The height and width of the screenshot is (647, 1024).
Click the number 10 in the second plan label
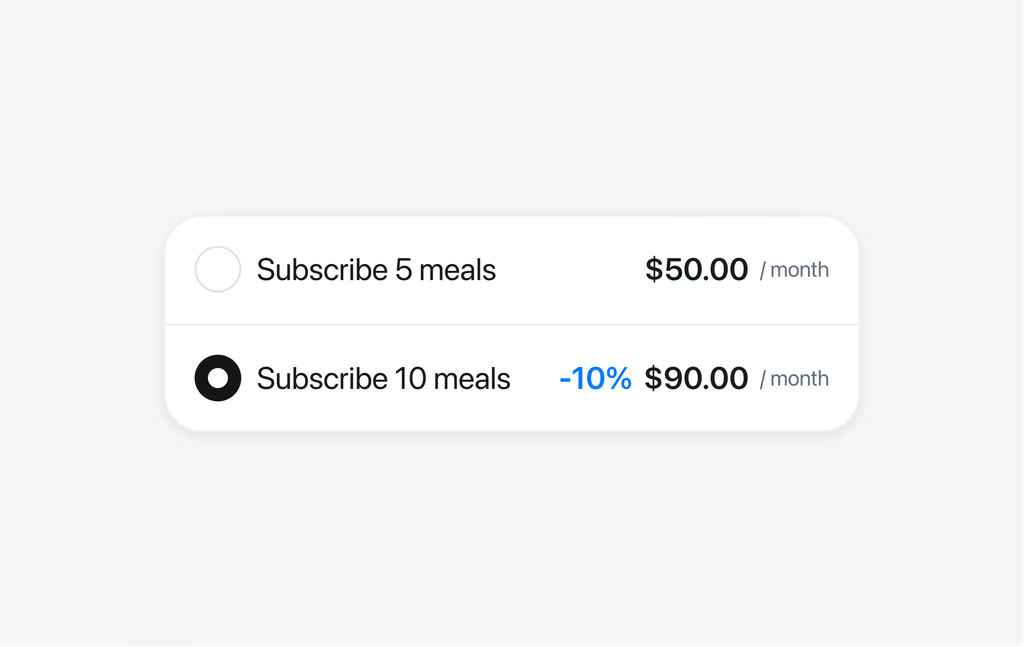click(x=410, y=379)
